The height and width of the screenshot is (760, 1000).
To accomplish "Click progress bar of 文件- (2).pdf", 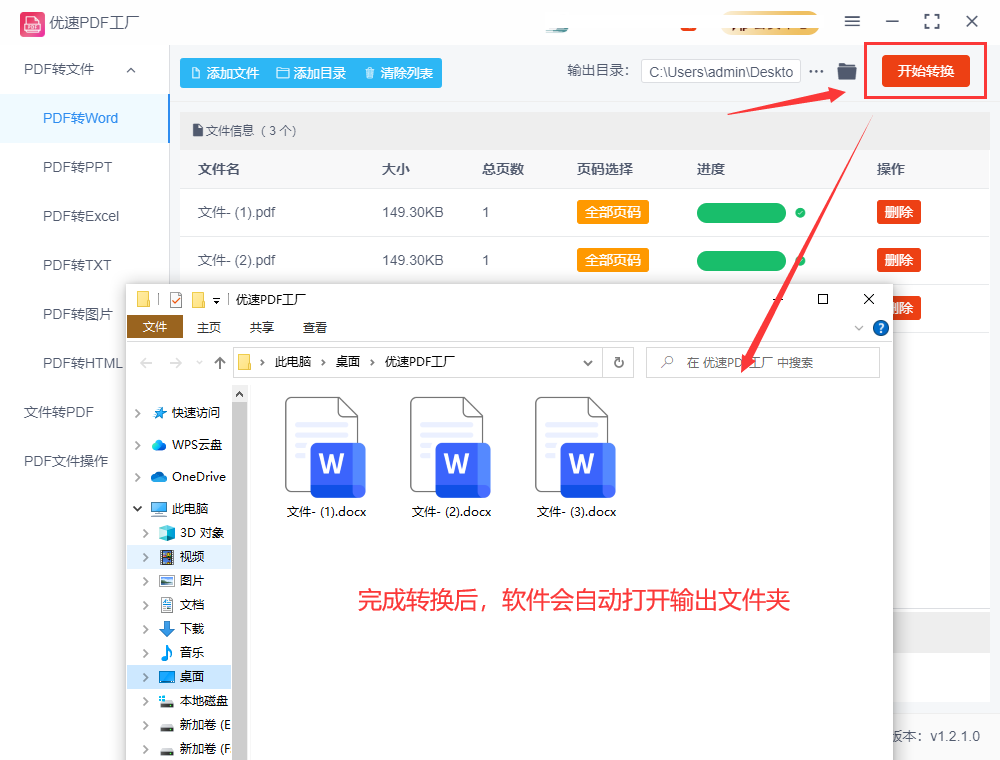I will [x=741, y=261].
